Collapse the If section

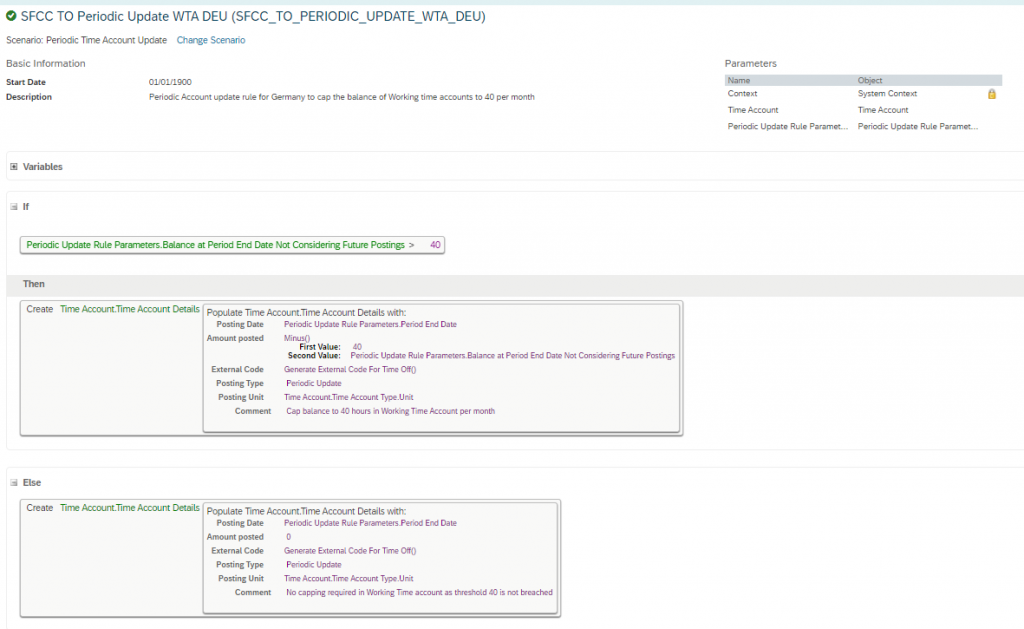[x=14, y=206]
